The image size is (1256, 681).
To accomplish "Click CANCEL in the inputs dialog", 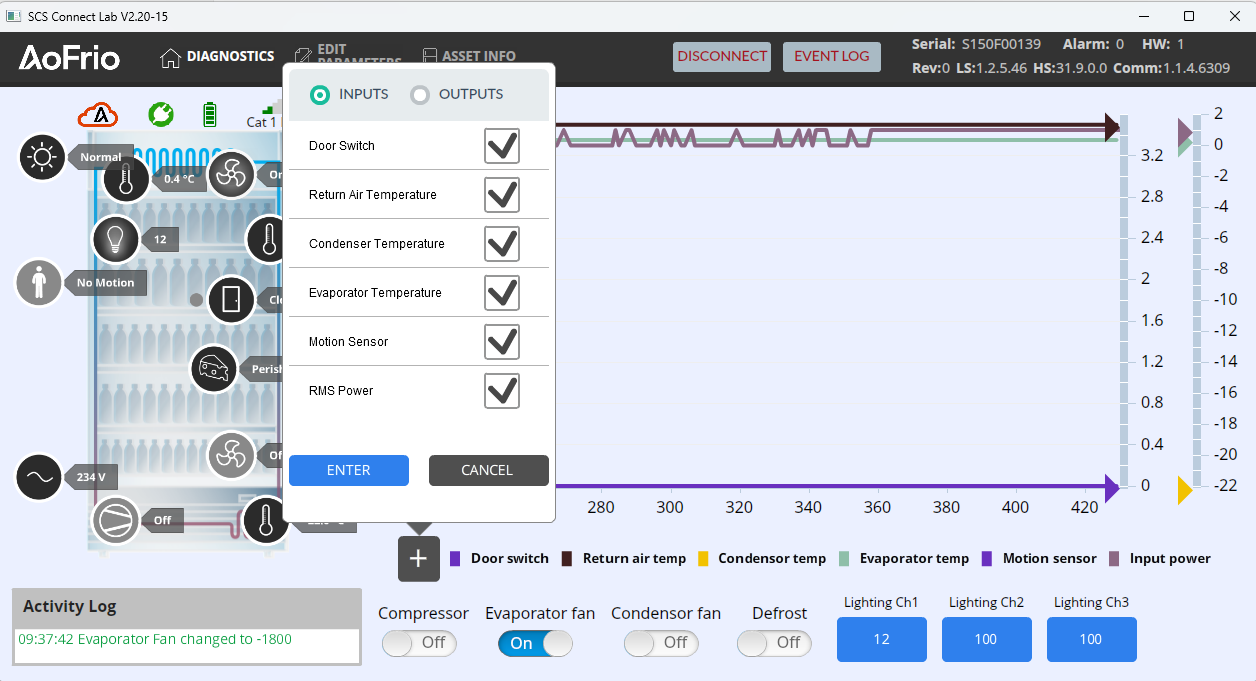I will 489,471.
